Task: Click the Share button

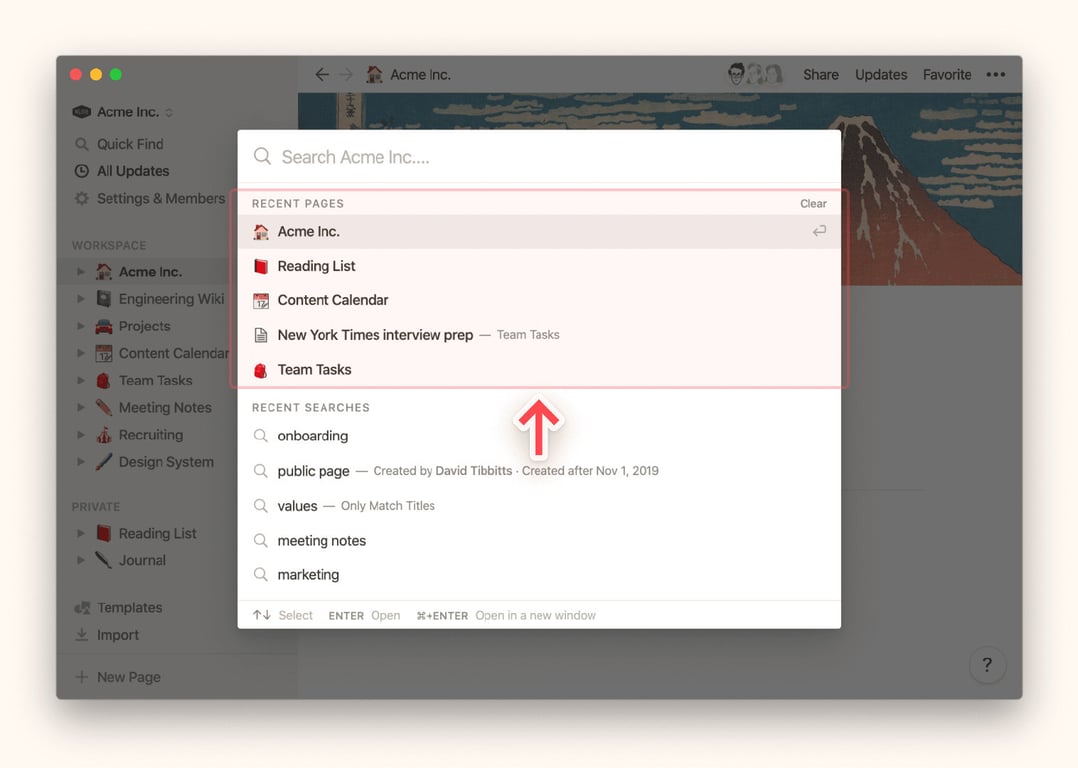Action: click(820, 75)
